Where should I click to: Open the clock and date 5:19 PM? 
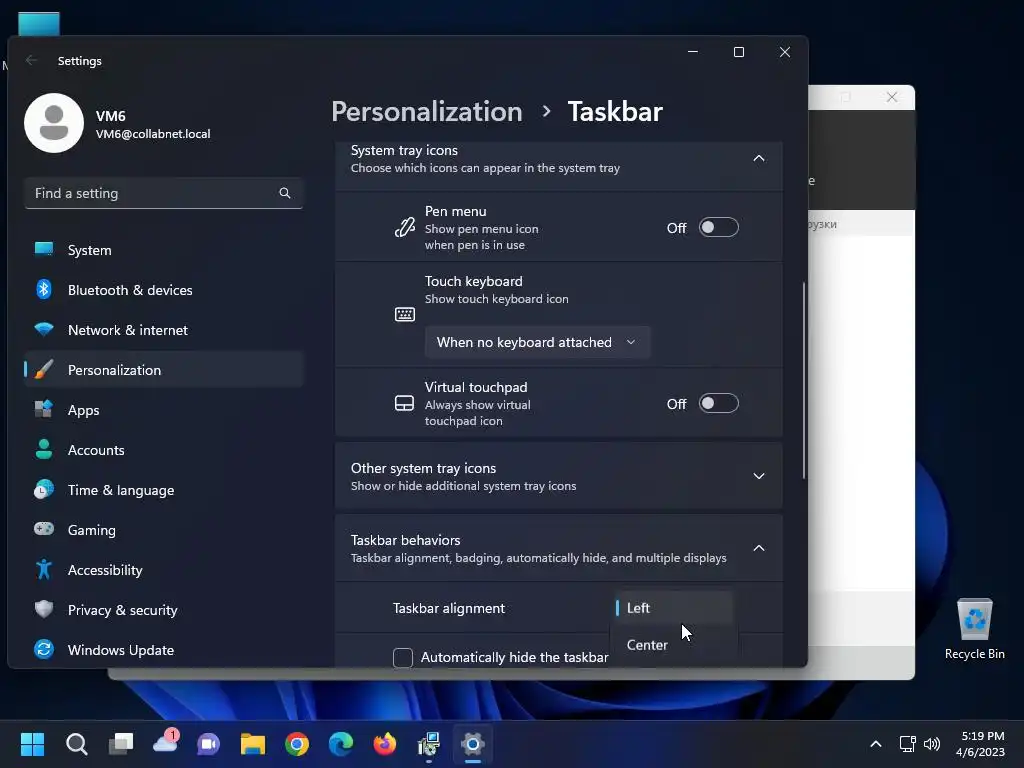click(981, 744)
